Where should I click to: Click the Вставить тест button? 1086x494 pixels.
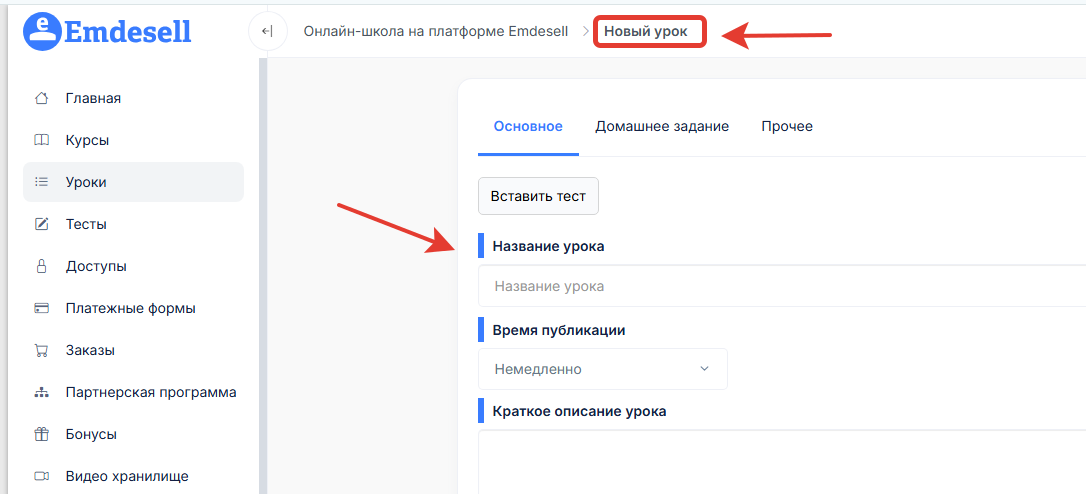point(538,196)
